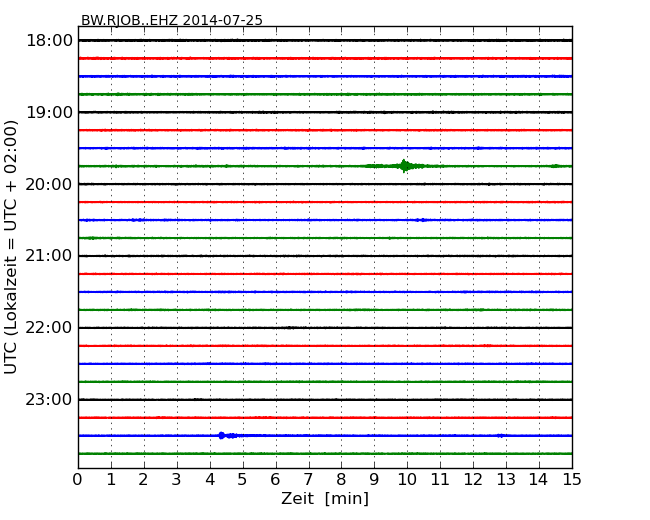Viewport: 650px width, 520px height.
Task: Click the x-axis tick label 1
Action: (111, 480)
